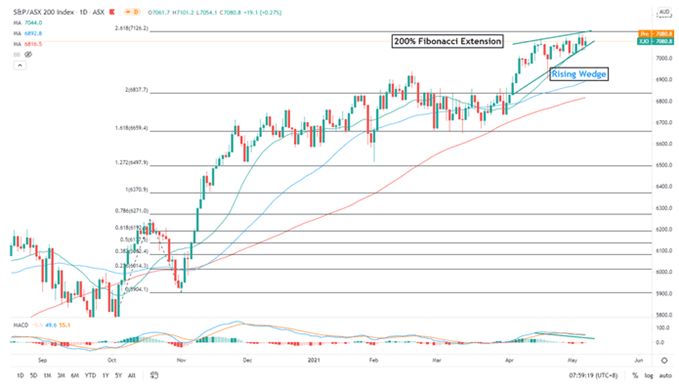This screenshot has width=679, height=388.
Task: Click the closing price C7080.8 value
Action: (x=230, y=13)
